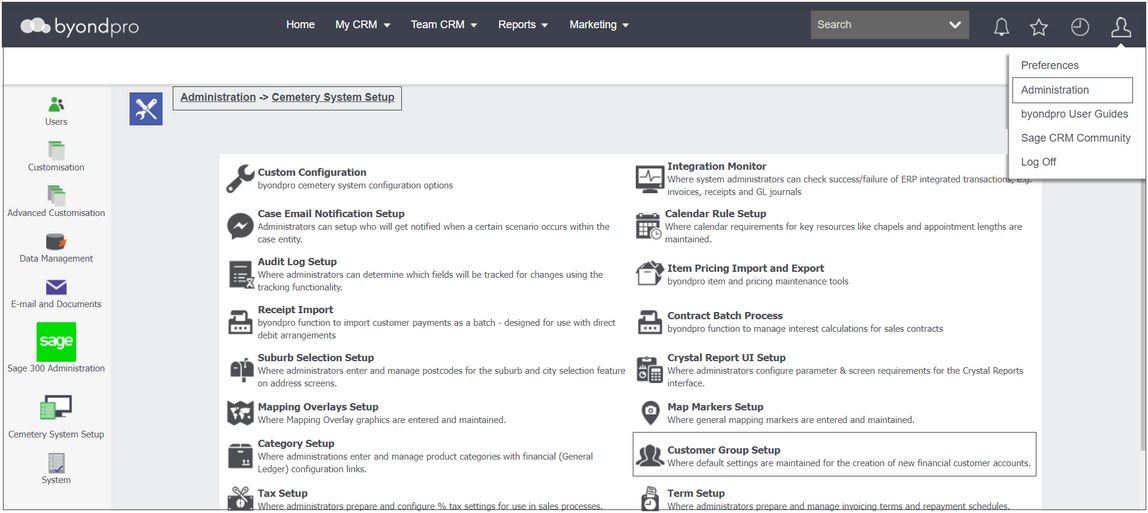Viewport: 1148px width, 513px height.
Task: Open Crystal Report UI Setup link
Action: coord(726,357)
